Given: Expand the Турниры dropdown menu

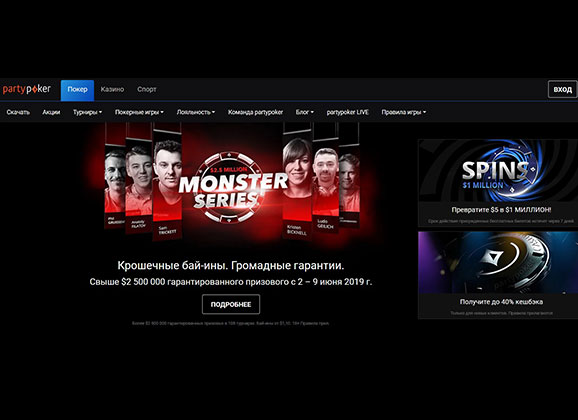Looking at the screenshot, I should tap(87, 112).
